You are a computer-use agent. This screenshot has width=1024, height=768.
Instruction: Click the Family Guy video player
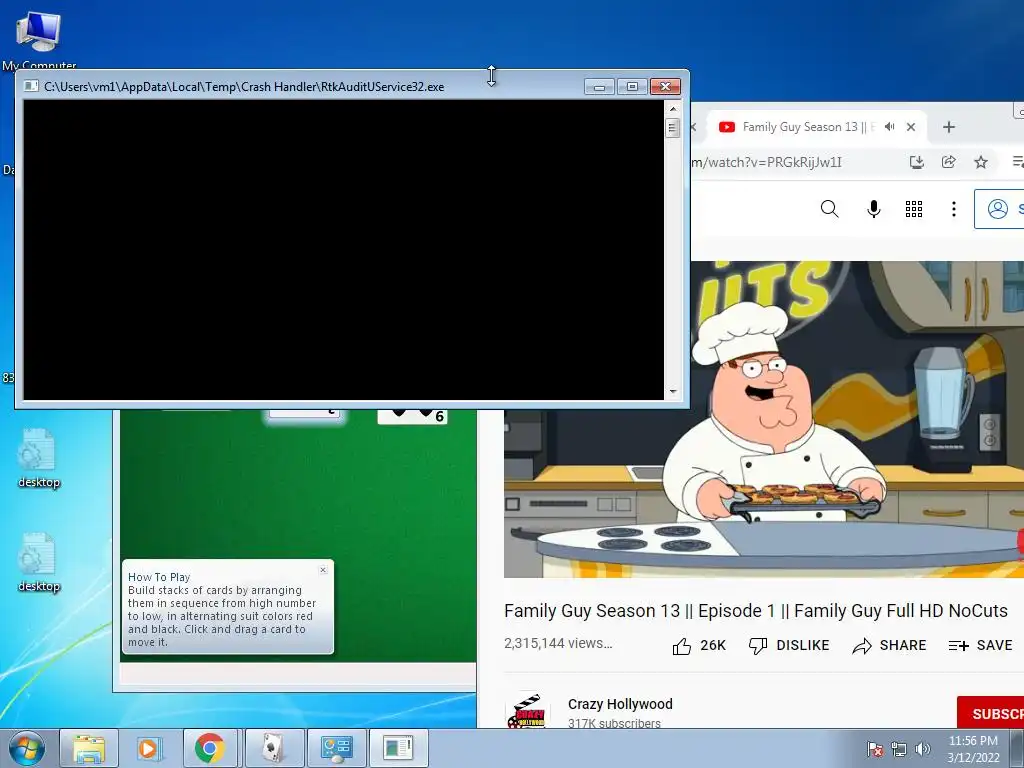tap(763, 419)
